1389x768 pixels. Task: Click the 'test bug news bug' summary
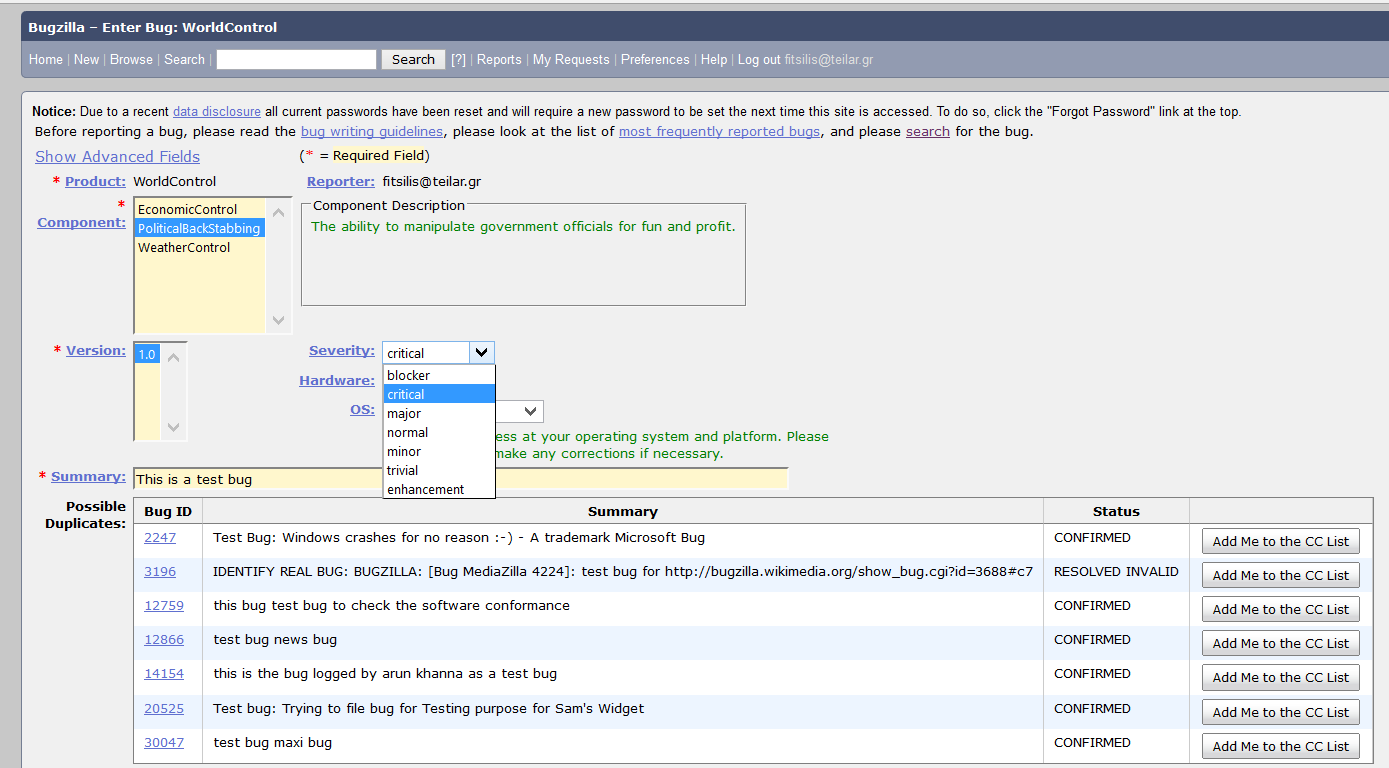click(275, 640)
